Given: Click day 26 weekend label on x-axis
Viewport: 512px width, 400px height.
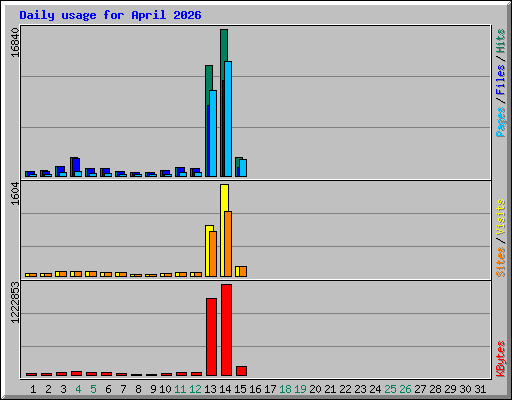Looking at the screenshot, I should coord(405,389).
